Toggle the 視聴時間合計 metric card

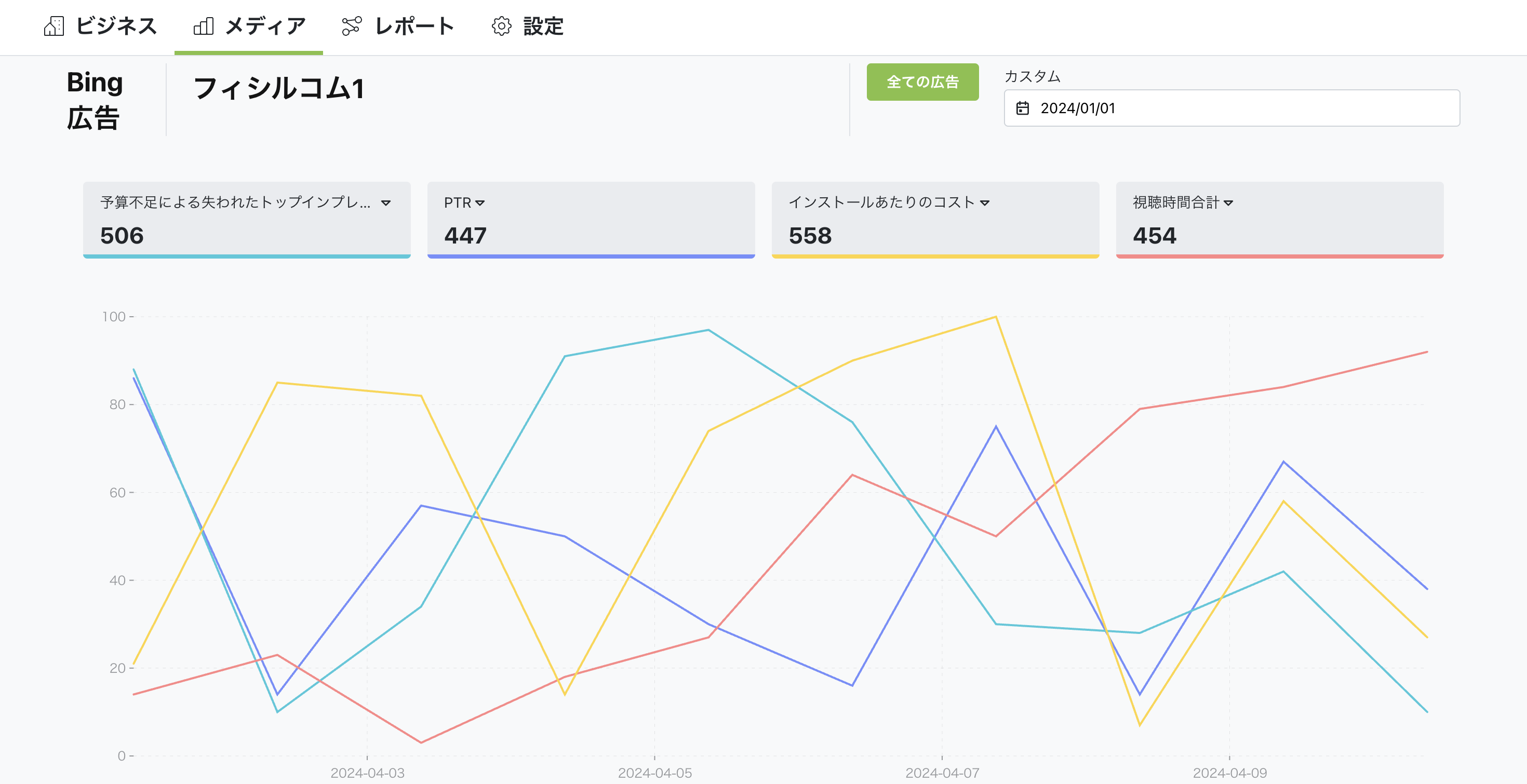point(1278,222)
